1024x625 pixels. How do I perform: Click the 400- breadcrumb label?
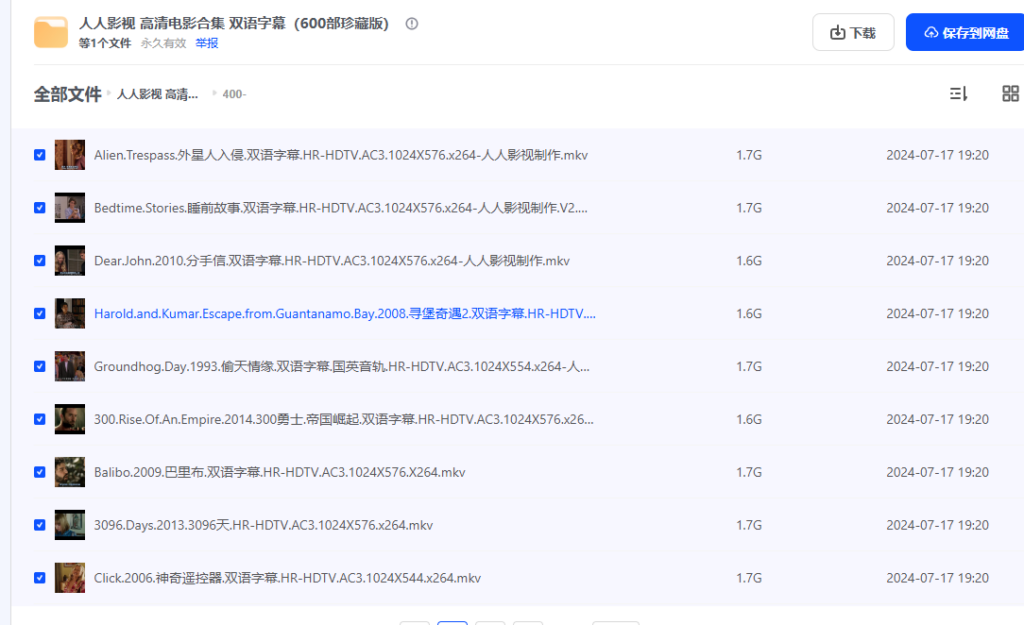pyautogui.click(x=234, y=94)
